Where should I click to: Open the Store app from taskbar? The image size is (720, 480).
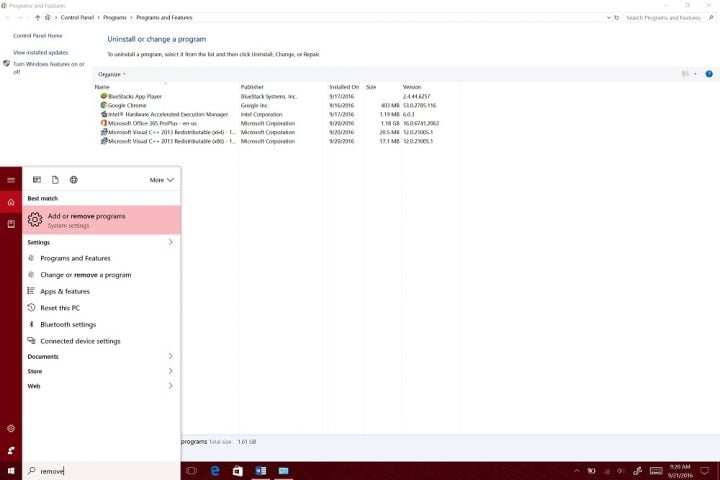pos(237,471)
